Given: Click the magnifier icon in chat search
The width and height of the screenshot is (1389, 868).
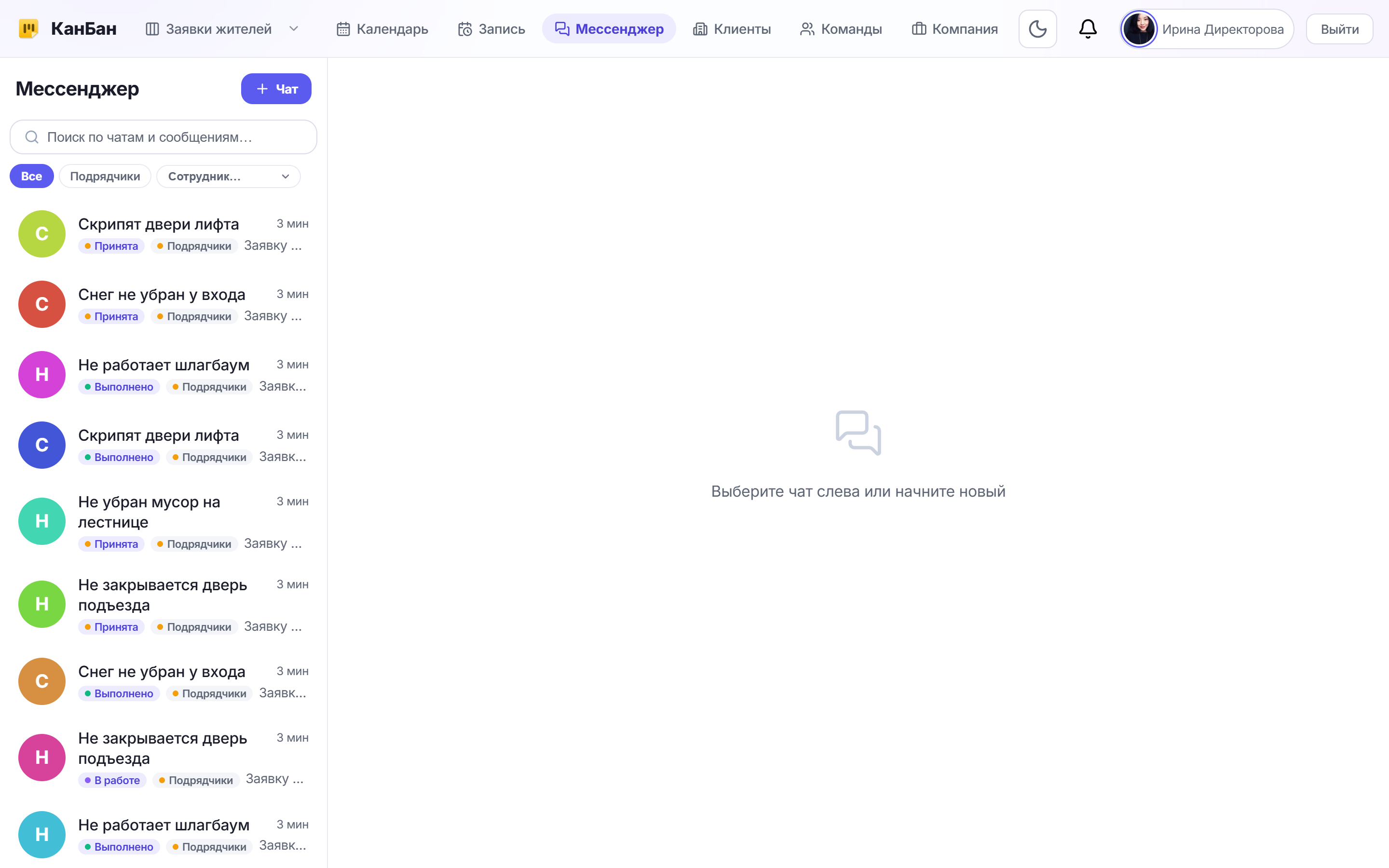Looking at the screenshot, I should click(x=32, y=137).
